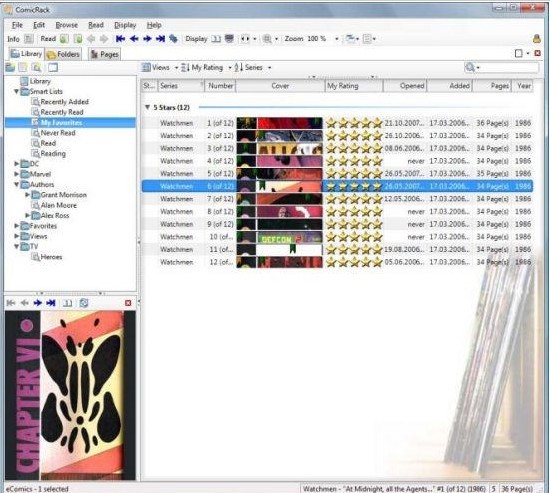
Task: Click the blue icon after the last-page arrow
Action: click(173, 39)
